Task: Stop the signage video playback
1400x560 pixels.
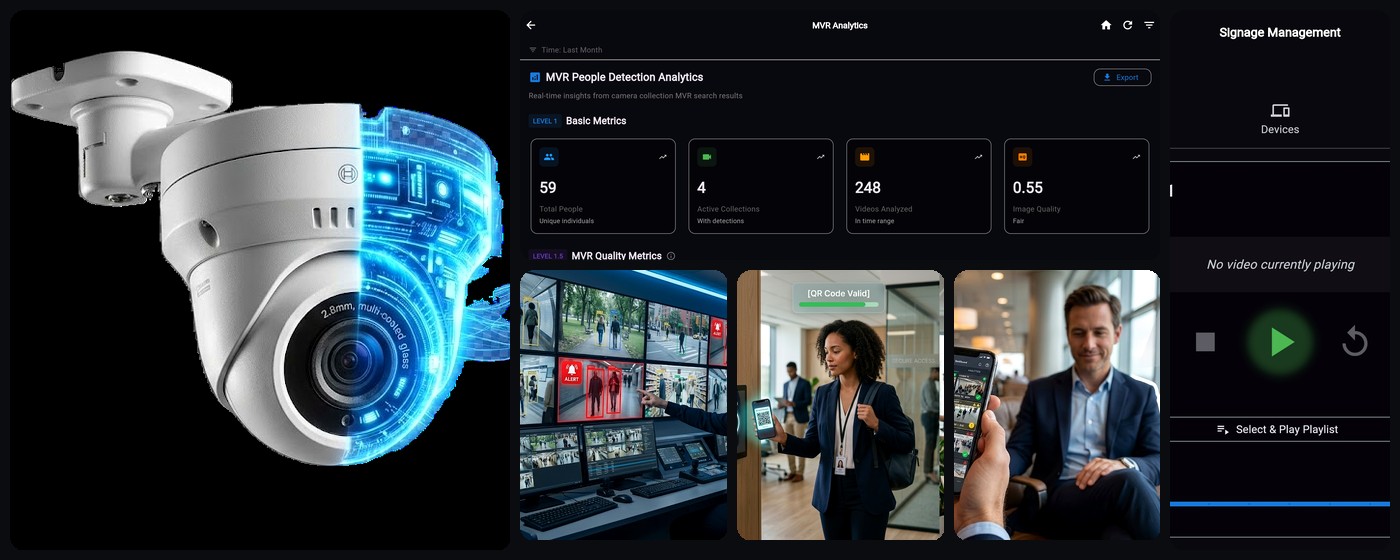Action: click(x=1205, y=342)
